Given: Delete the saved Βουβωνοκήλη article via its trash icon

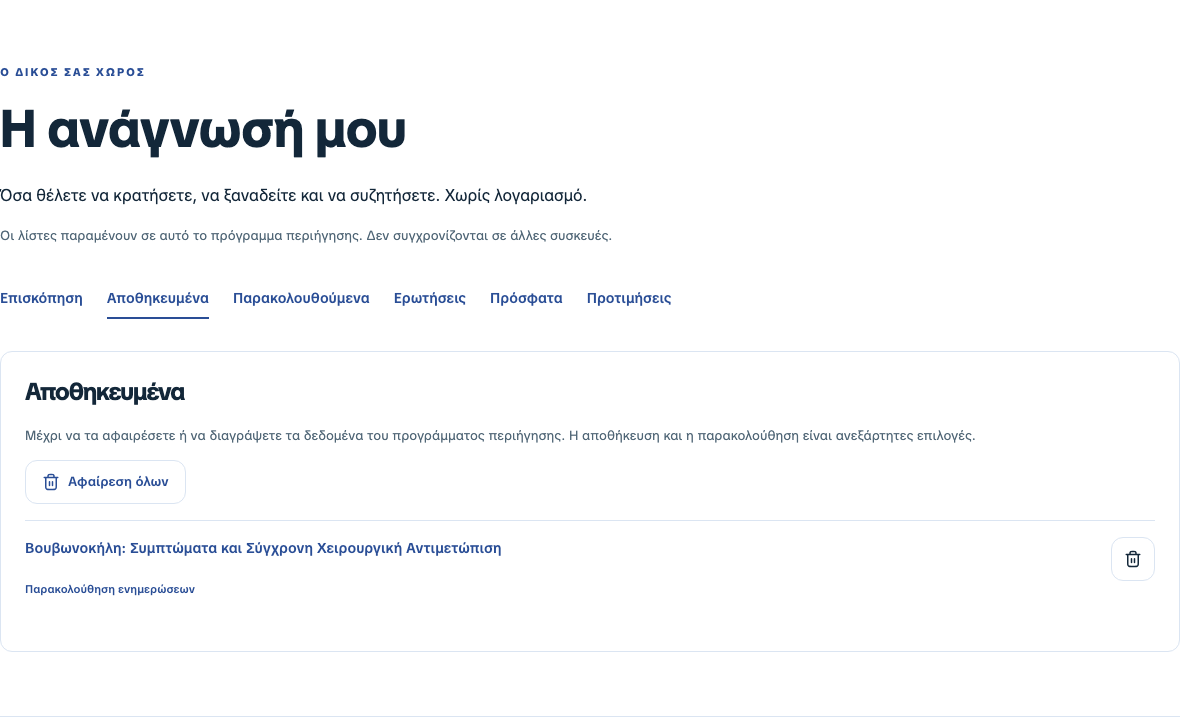Looking at the screenshot, I should (x=1133, y=559).
